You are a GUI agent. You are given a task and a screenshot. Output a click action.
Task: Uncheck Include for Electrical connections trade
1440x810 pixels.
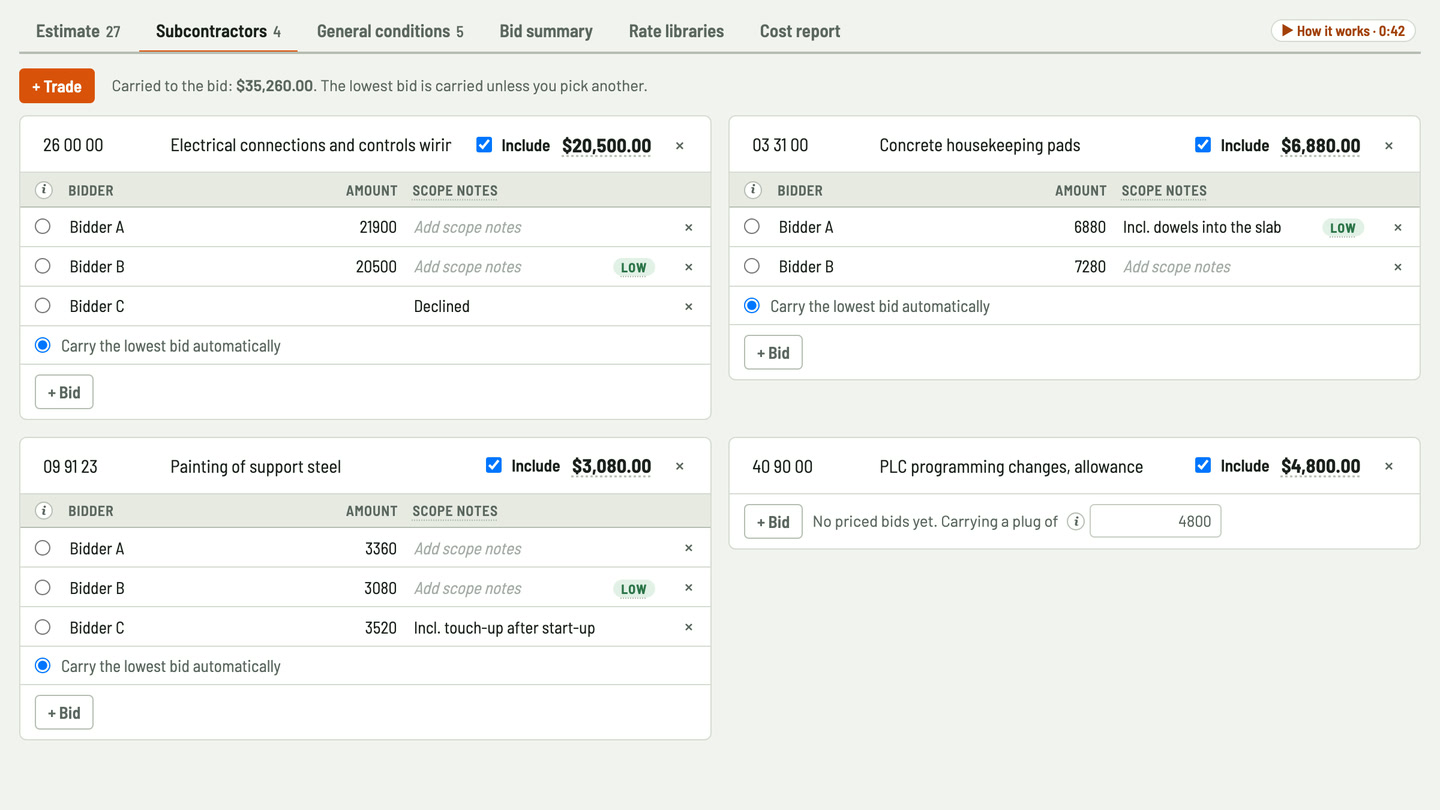[484, 145]
